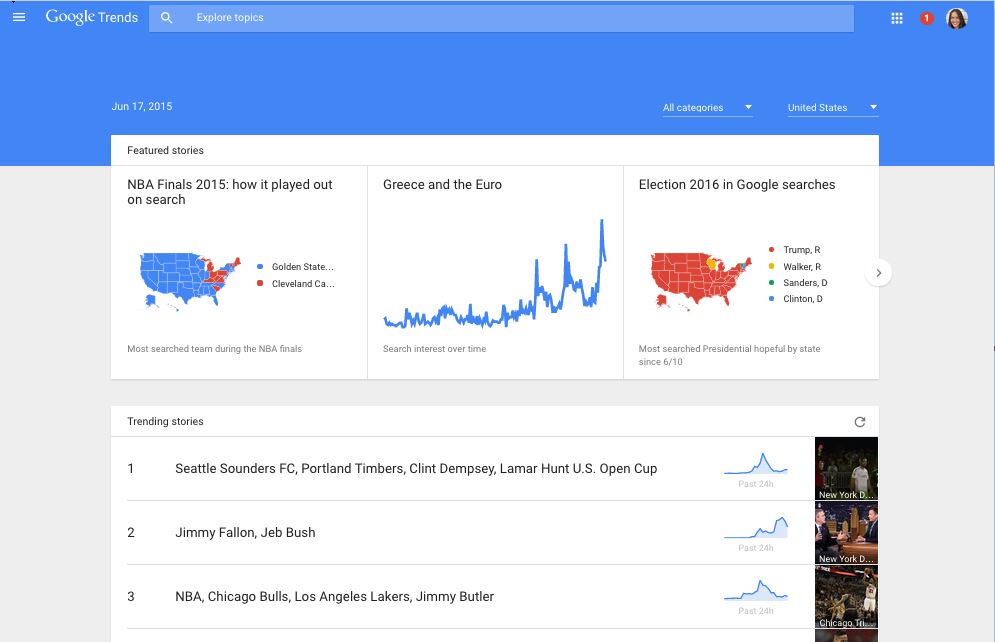Click the Seattle Sounders Past 24h sparkline
Image resolution: width=995 pixels, height=642 pixels.
point(756,464)
